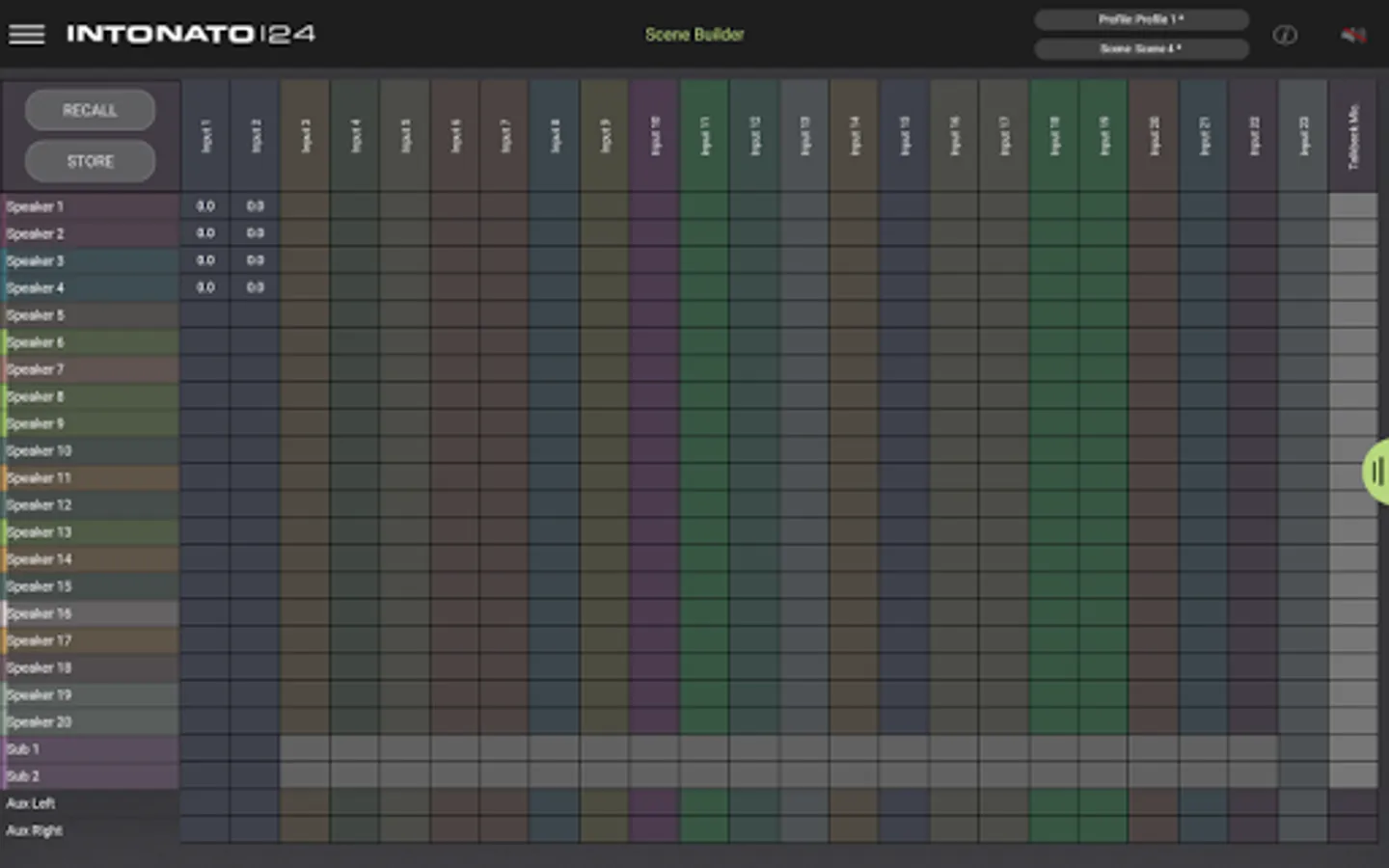The image size is (1389, 868).
Task: Select the Input 2 column header
Action: tap(256, 136)
